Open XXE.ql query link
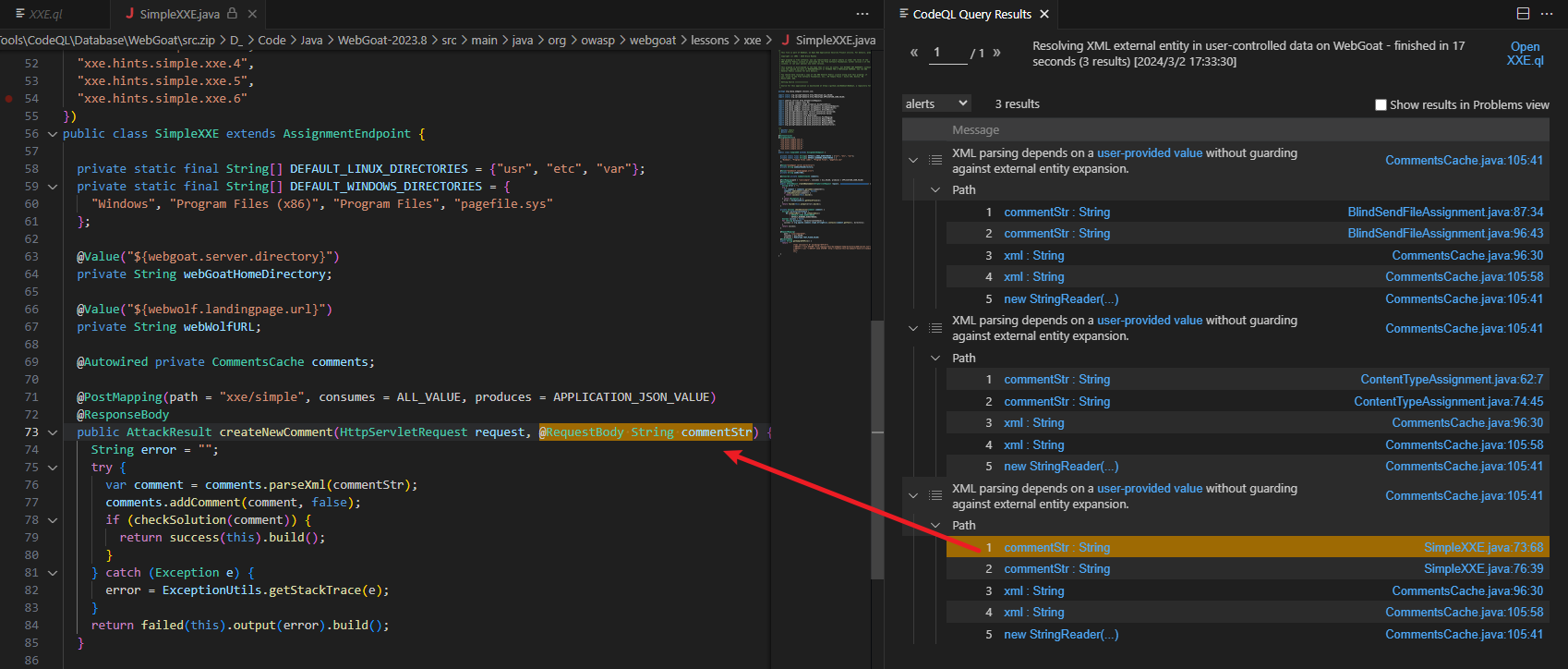The image size is (1568, 669). click(x=1525, y=54)
